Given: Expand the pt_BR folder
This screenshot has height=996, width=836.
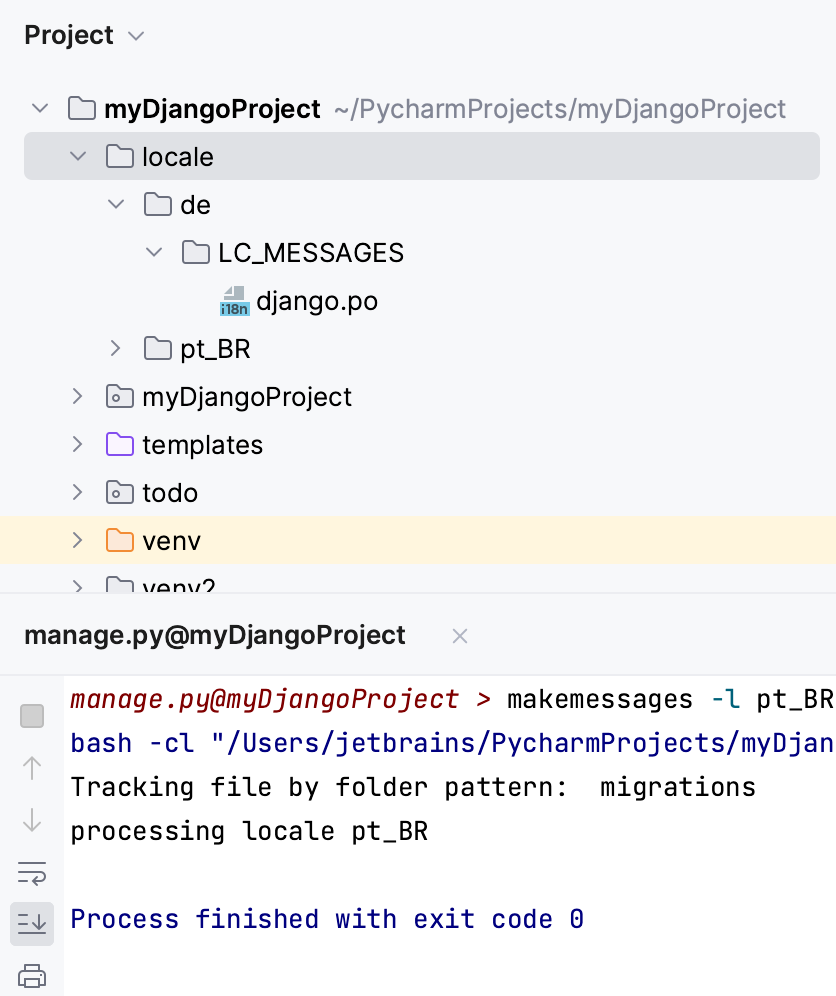Looking at the screenshot, I should (115, 348).
